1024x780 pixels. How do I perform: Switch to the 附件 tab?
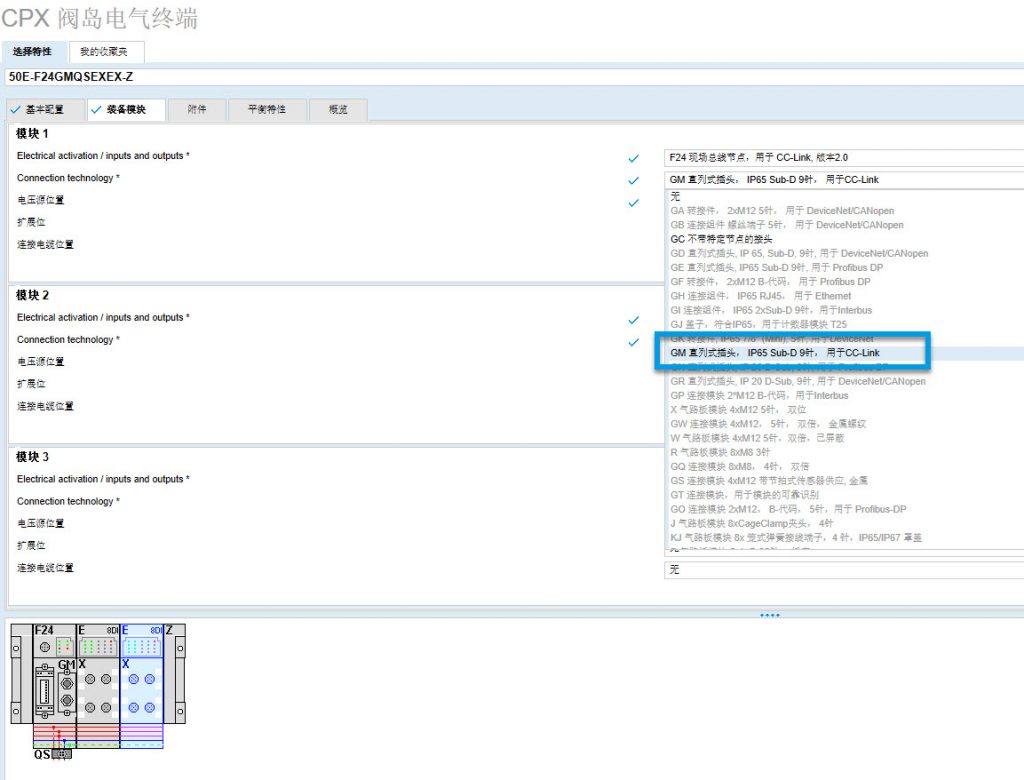point(197,109)
